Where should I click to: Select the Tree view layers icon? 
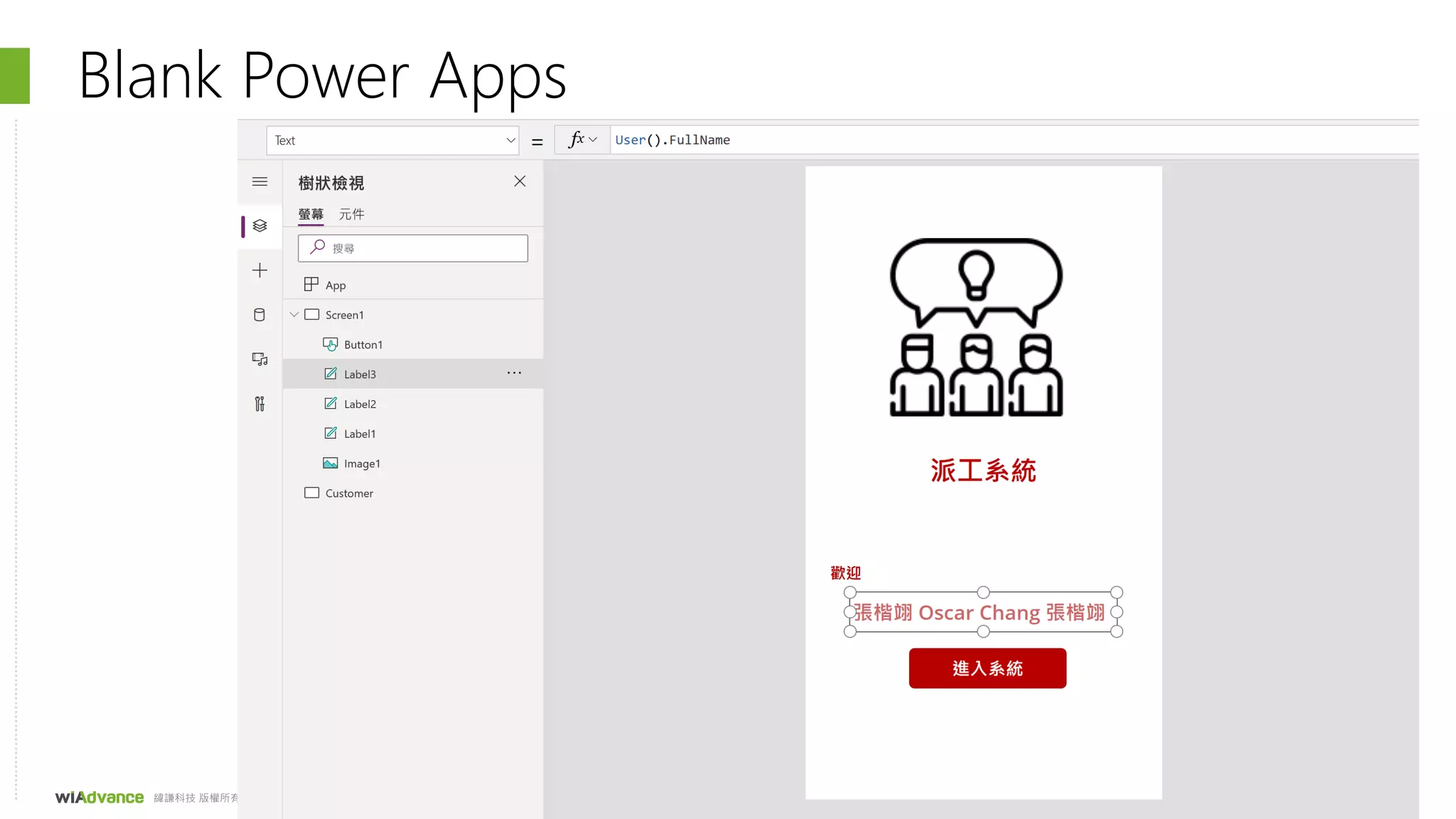[x=259, y=226]
